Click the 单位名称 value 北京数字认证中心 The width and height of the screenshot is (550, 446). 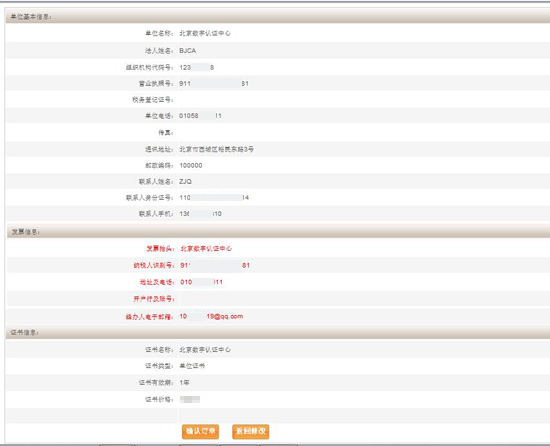coord(205,33)
